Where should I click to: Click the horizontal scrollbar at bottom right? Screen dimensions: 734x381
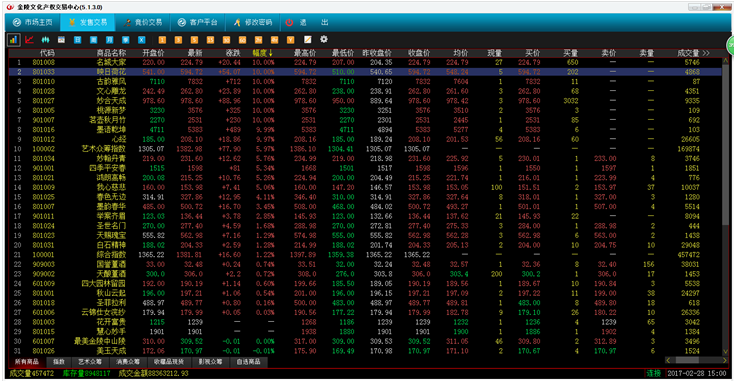click(696, 360)
